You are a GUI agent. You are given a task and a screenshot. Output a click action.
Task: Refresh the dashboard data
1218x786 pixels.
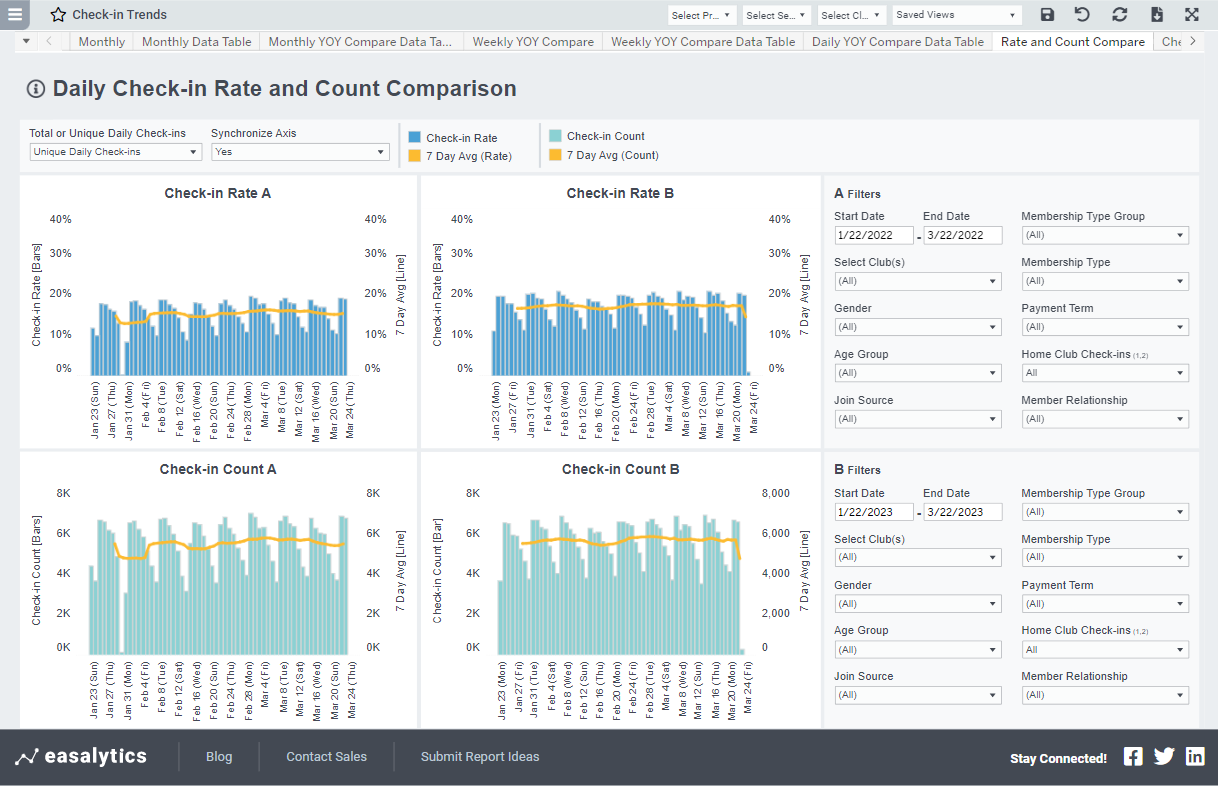tap(1119, 15)
